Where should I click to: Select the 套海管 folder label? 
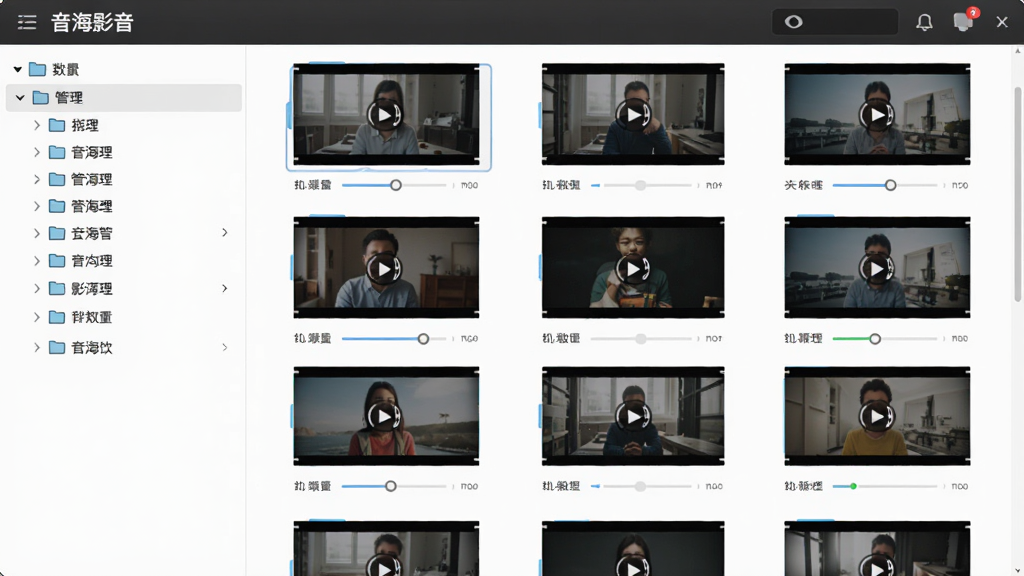[91, 233]
